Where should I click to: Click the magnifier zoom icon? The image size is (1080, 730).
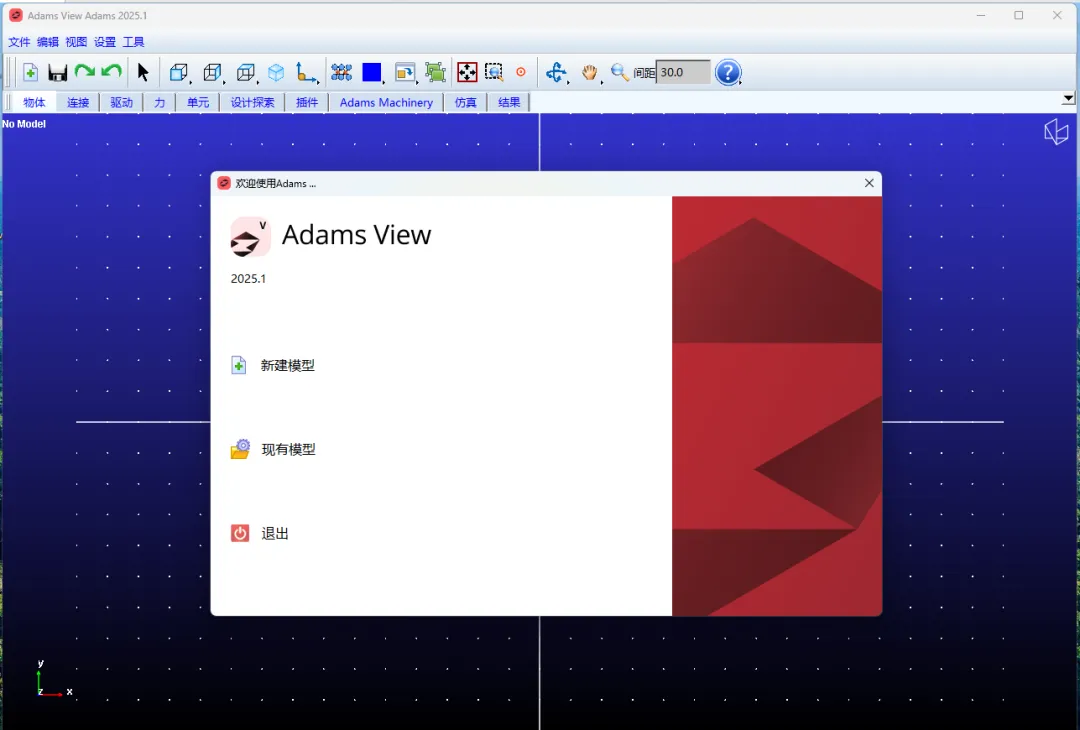point(619,72)
